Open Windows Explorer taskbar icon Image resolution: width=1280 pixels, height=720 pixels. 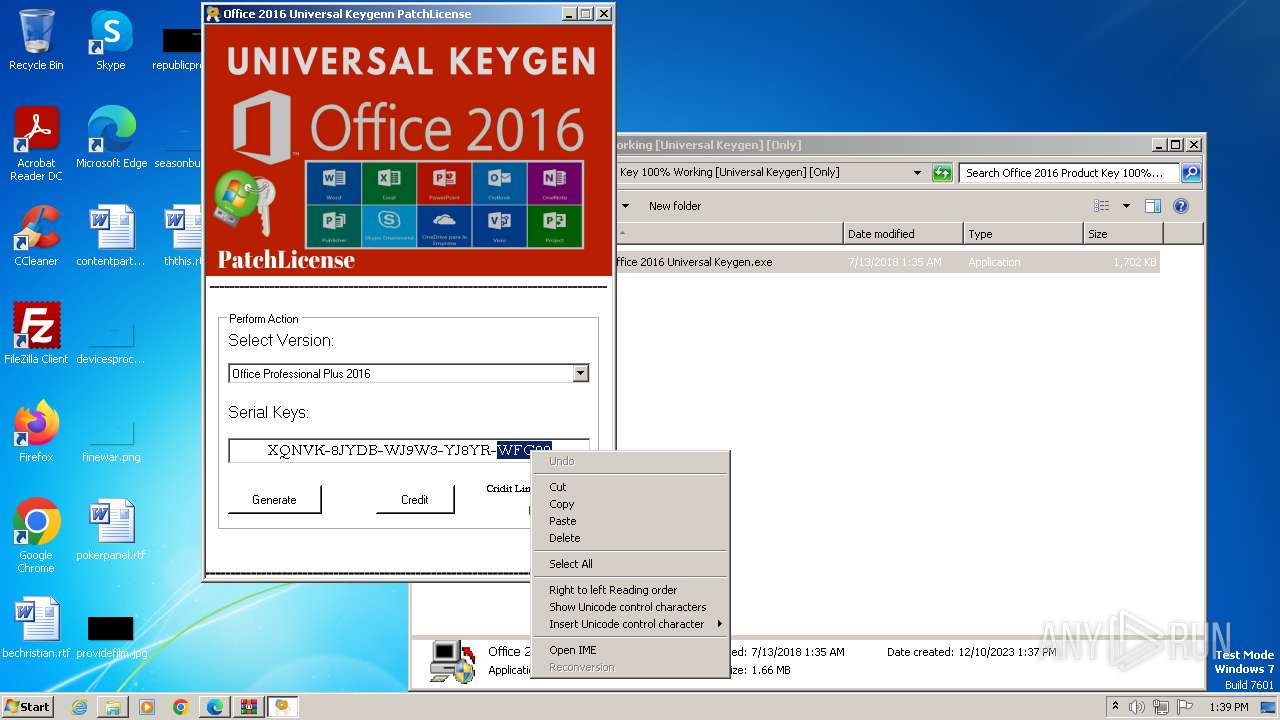[x=113, y=707]
